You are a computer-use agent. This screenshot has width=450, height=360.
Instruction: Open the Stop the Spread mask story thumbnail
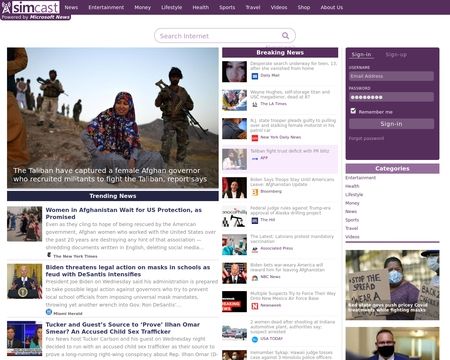point(392,285)
